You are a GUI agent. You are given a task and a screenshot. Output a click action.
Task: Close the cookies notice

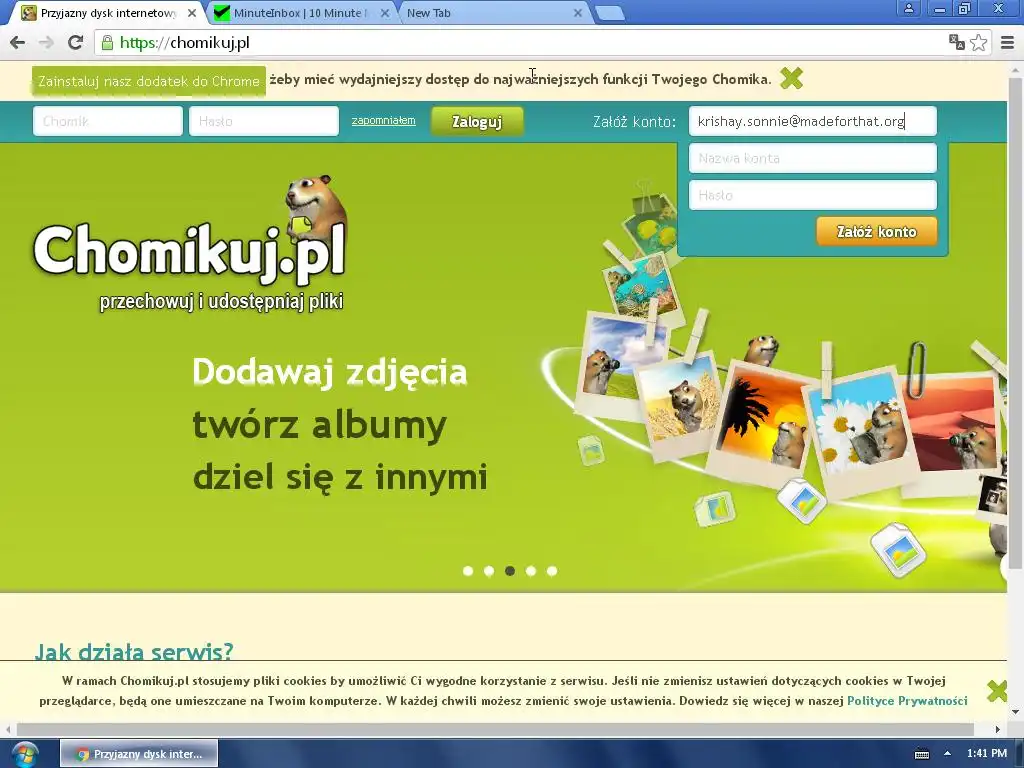coord(997,690)
